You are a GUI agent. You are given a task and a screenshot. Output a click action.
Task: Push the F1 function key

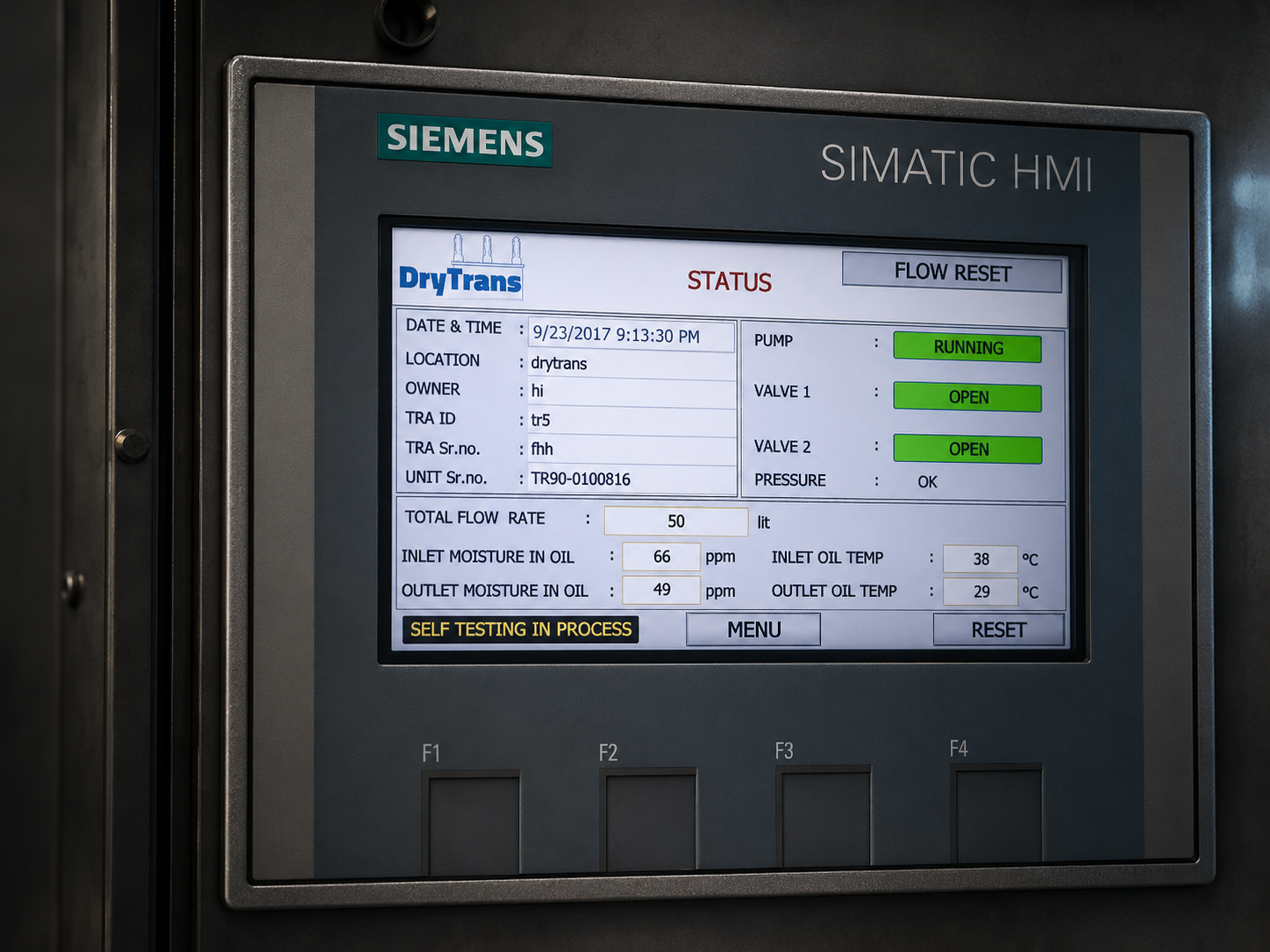pyautogui.click(x=473, y=822)
